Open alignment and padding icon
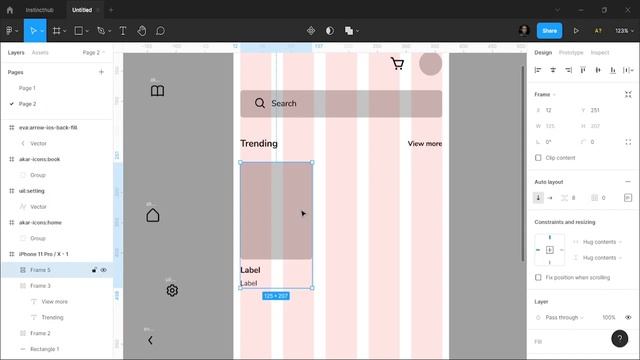640x360 pixels. click(628, 198)
